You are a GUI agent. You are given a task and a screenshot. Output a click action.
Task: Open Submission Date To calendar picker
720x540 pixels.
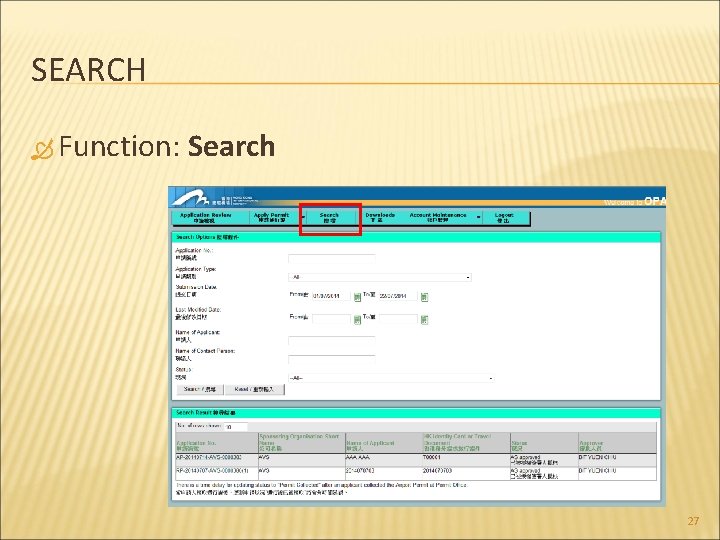click(424, 297)
